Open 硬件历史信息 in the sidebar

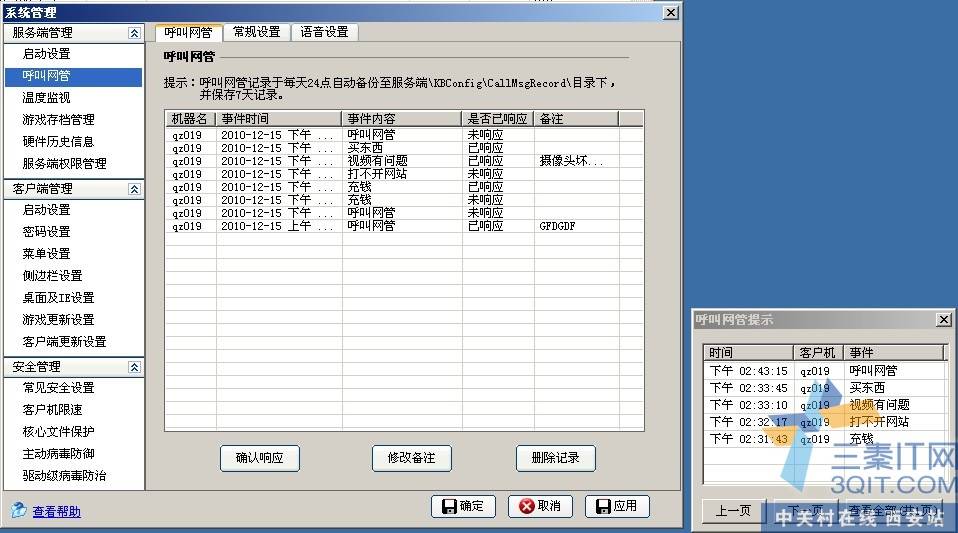[x=59, y=142]
